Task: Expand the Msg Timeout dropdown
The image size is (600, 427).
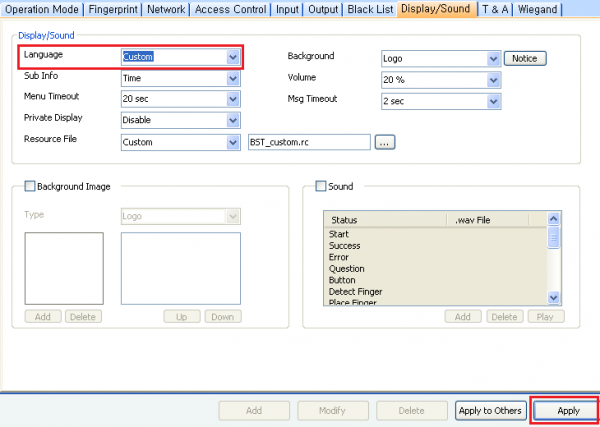Action: click(493, 101)
